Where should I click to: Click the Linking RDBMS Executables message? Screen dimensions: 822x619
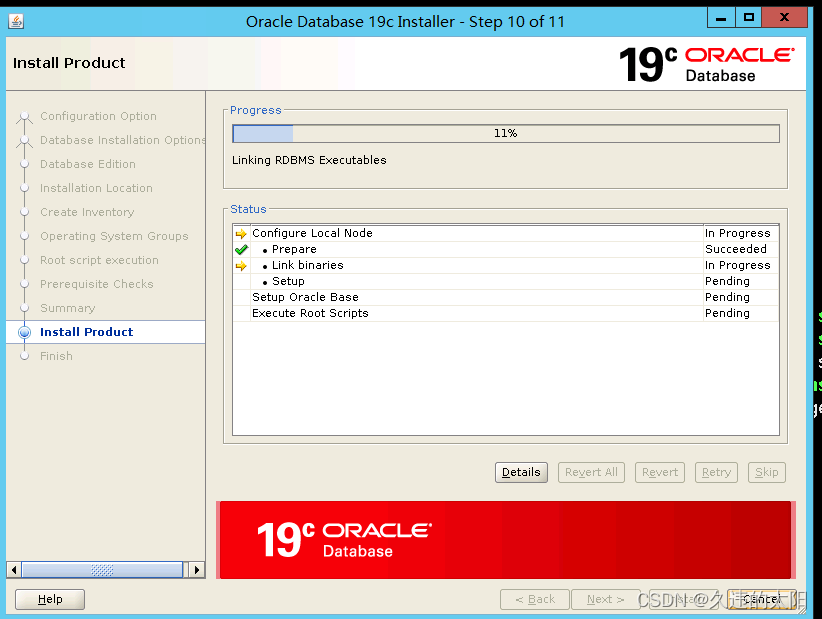pos(309,160)
